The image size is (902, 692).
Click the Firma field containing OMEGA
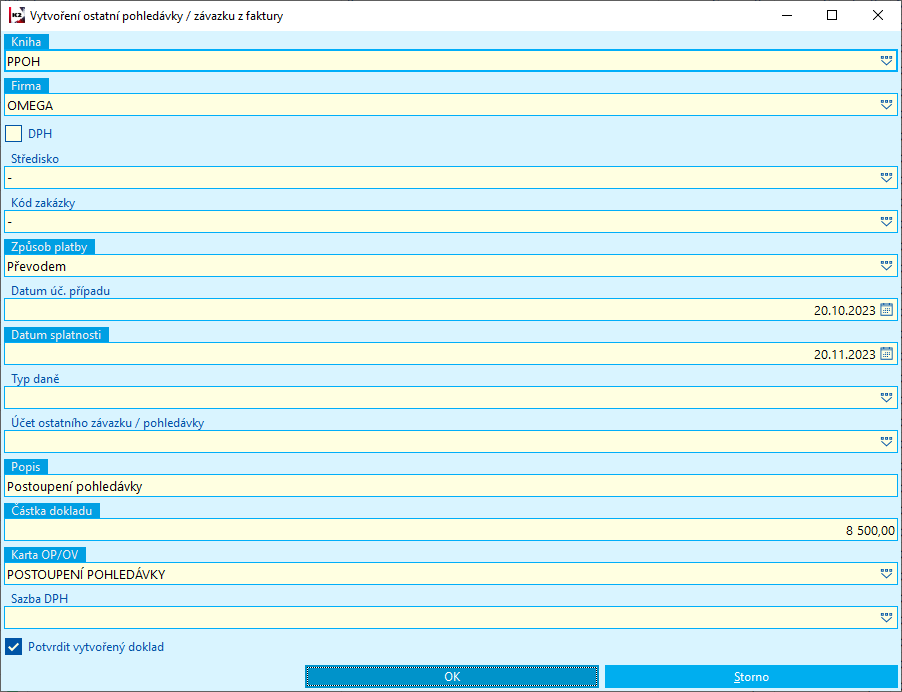450,105
